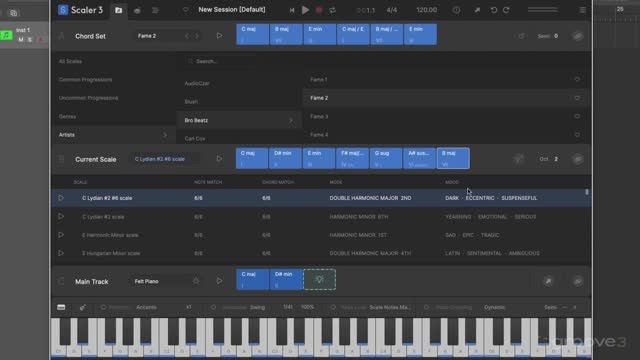Click the tool icon next to keyboard icon

click(82, 307)
